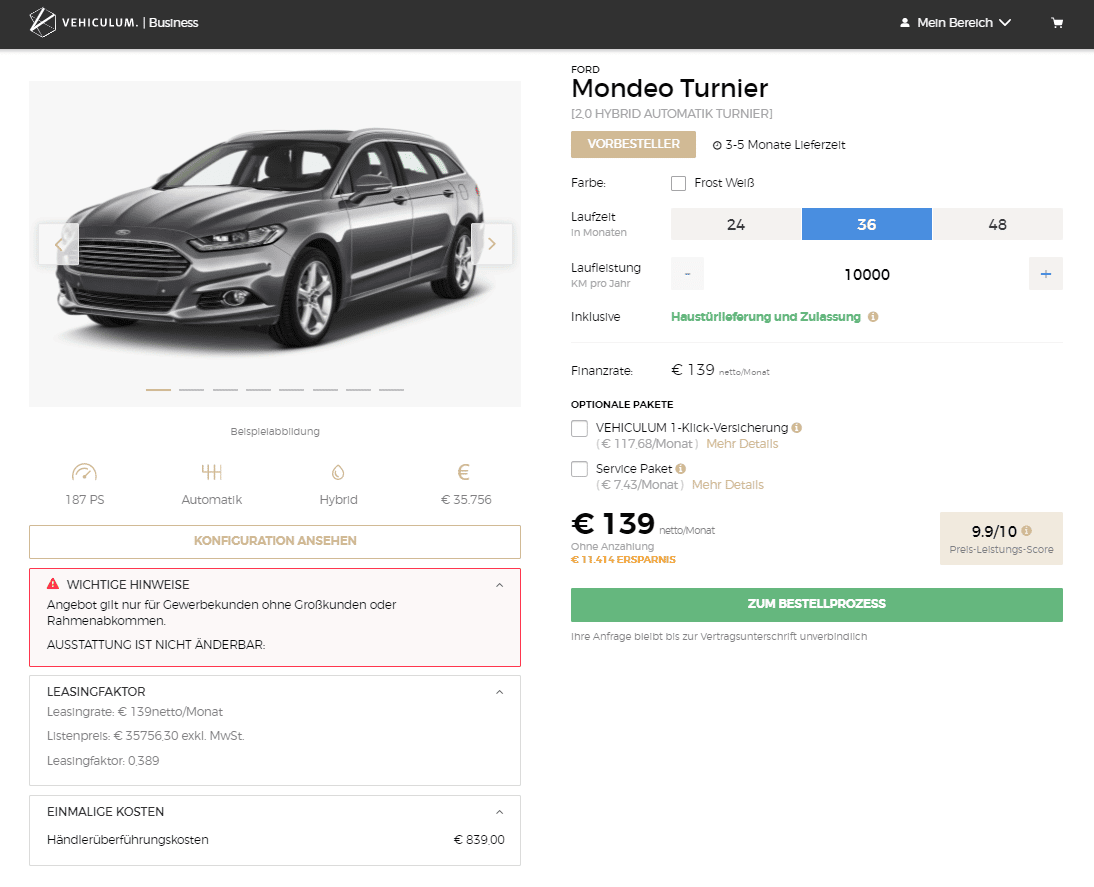The width and height of the screenshot is (1094, 887).
Task: Click the 'Leasingrate: € 139netto/Monat' line
Action: pos(135,712)
